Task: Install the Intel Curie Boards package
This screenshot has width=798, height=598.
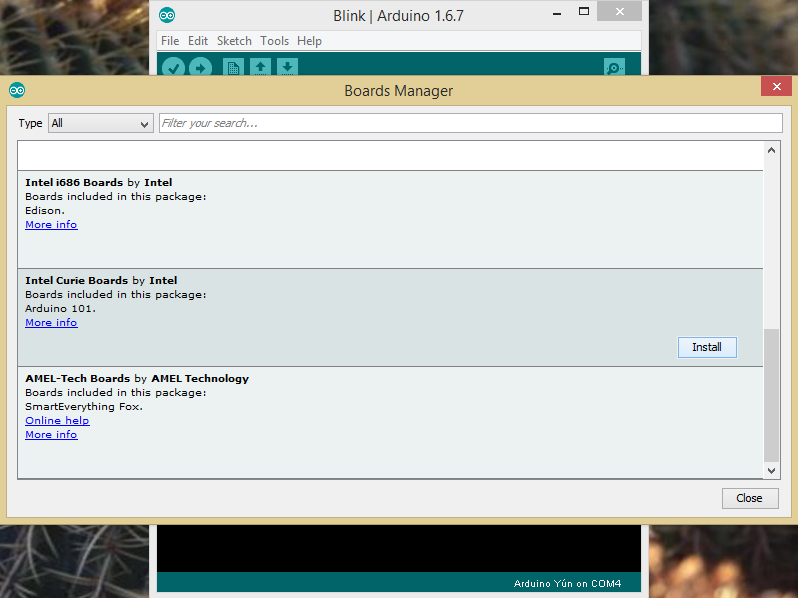Action: 707,347
